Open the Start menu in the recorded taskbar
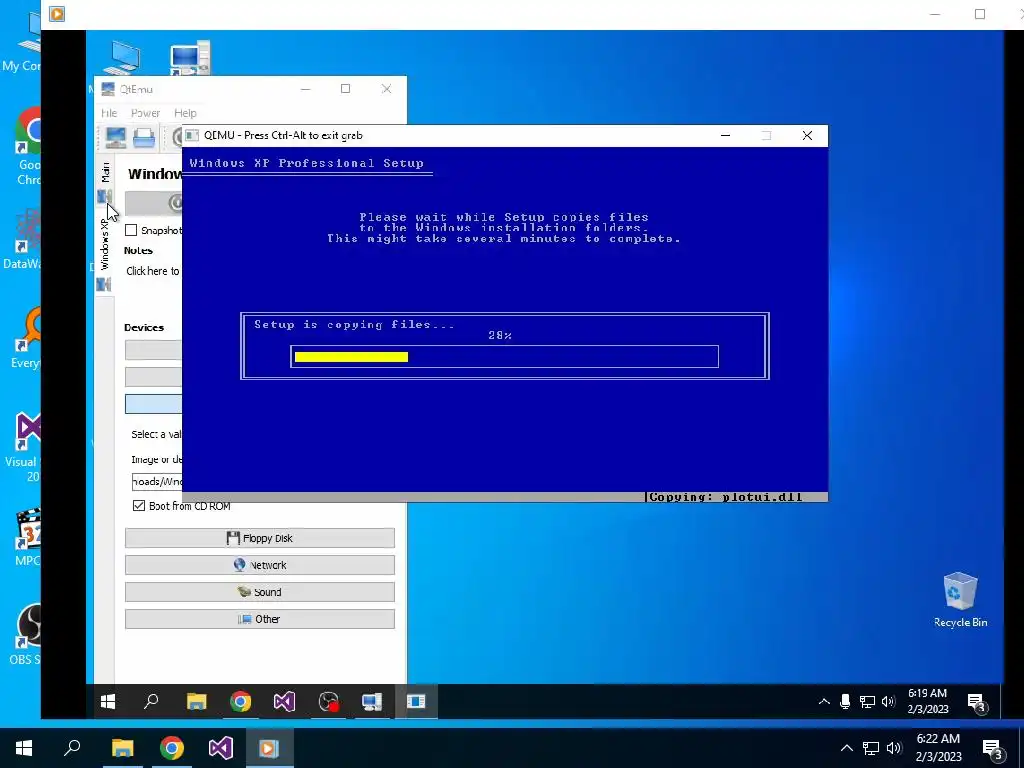The width and height of the screenshot is (1024, 768). pos(108,701)
